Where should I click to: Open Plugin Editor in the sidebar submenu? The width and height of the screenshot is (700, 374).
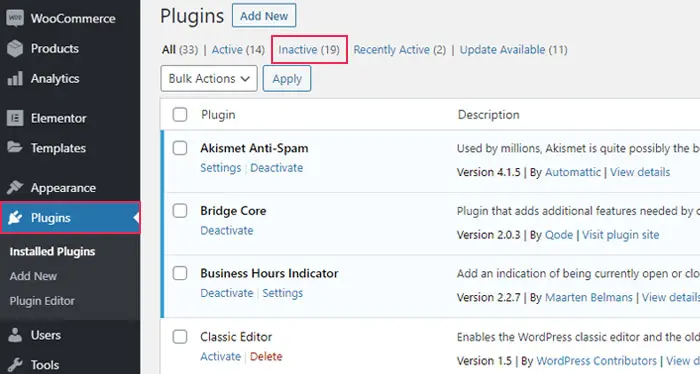[42, 301]
